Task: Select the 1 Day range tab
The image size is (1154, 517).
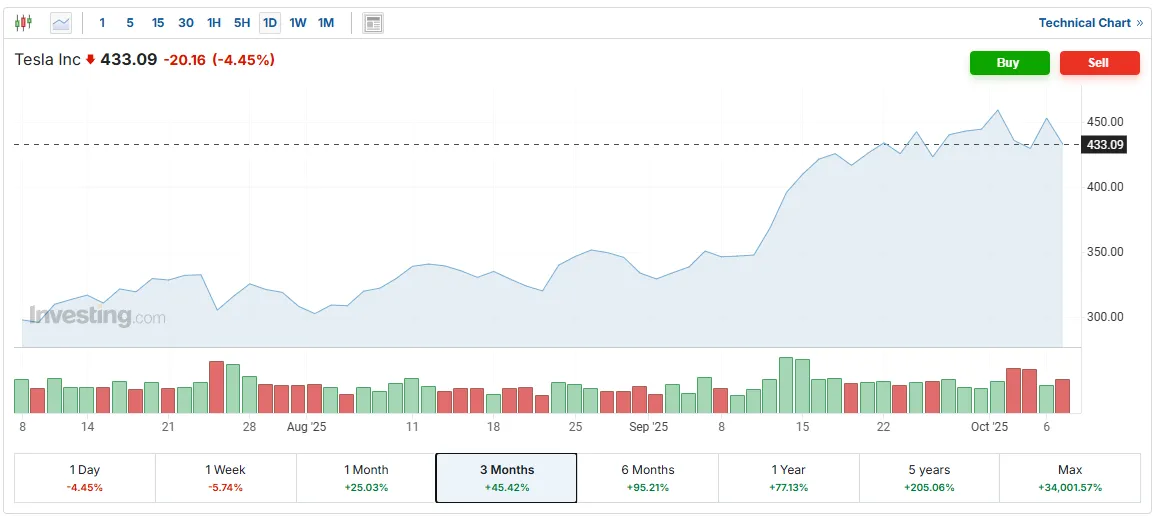Action: click(85, 478)
